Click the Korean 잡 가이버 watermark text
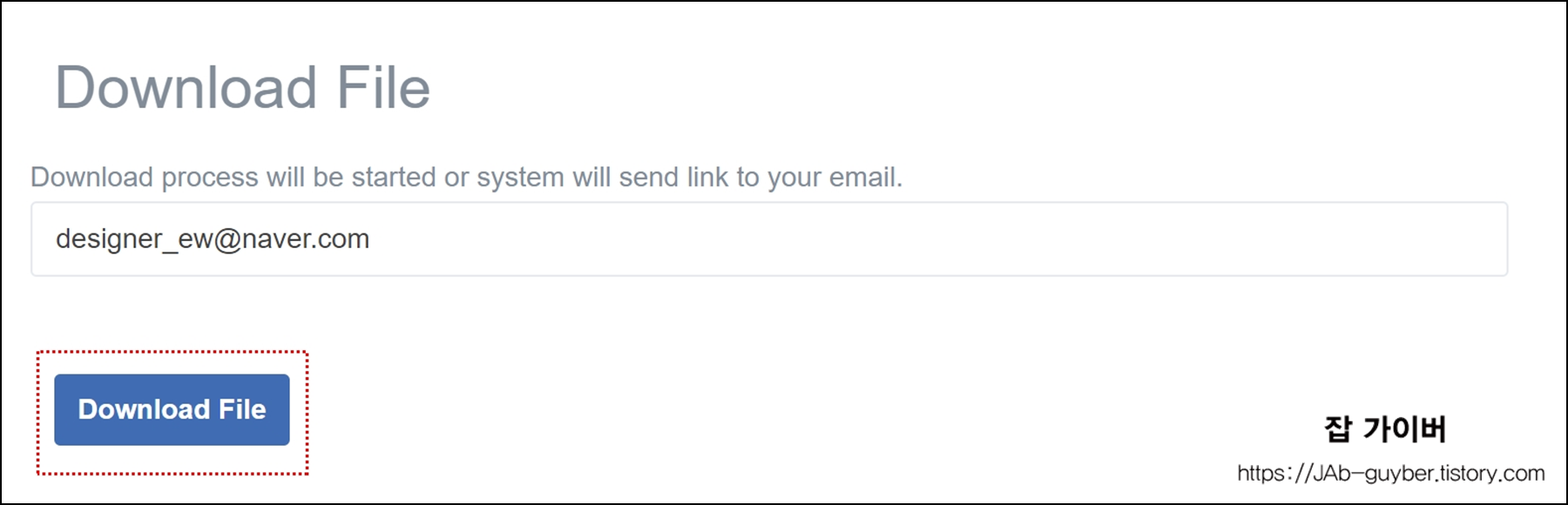 1384,428
